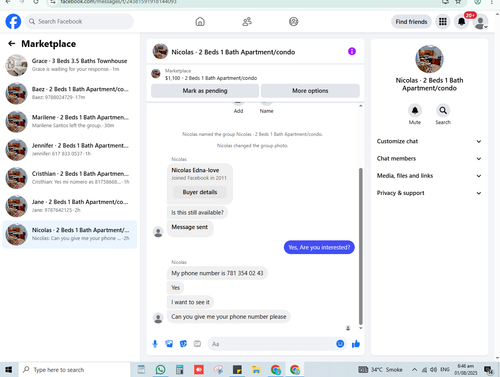
Task: Open Sticky Notes from the taskbar
Action: click(x=237, y=370)
